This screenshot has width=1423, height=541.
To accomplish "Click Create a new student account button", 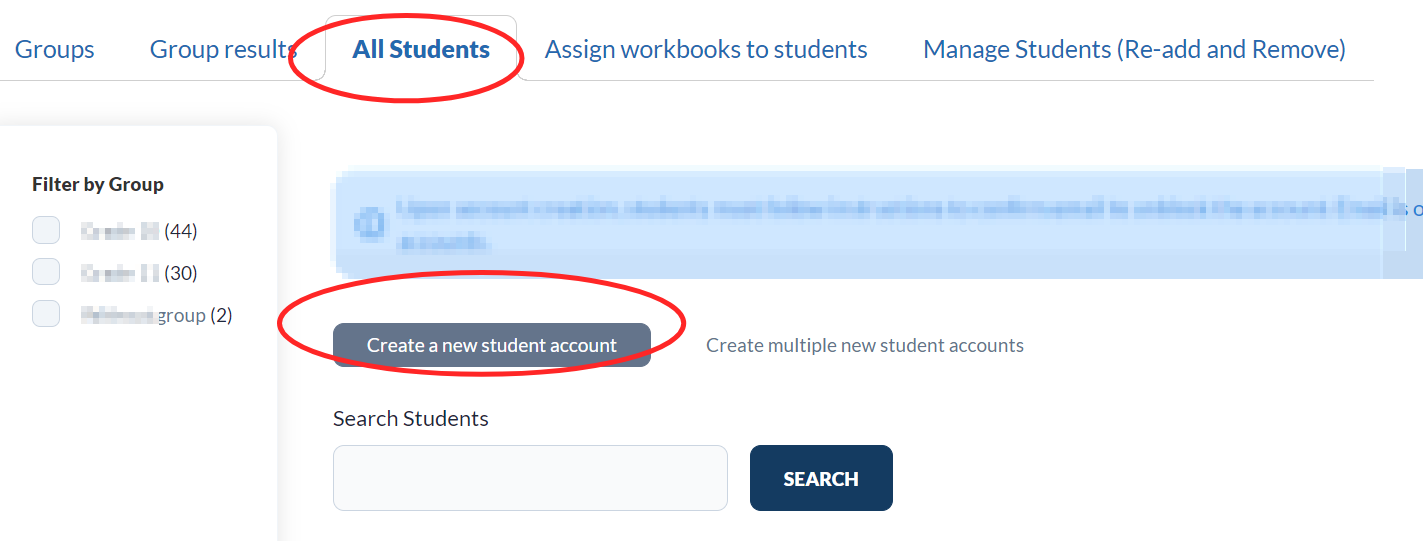I will (x=491, y=345).
